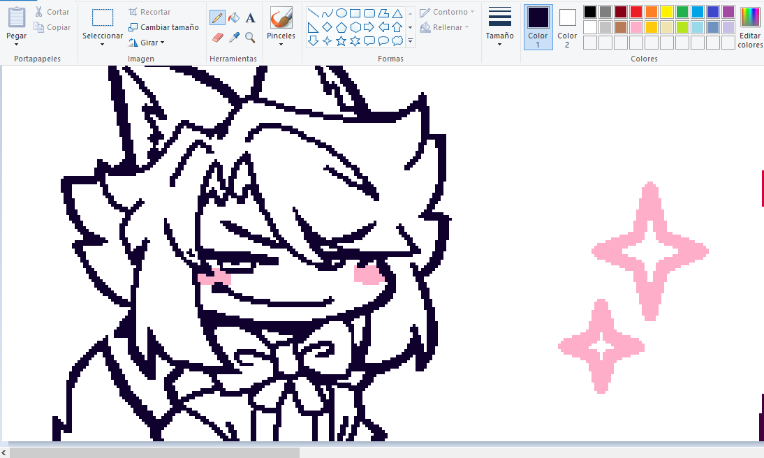Image resolution: width=764 pixels, height=458 pixels.
Task: Expand the full shapes gallery
Action: [x=410, y=41]
